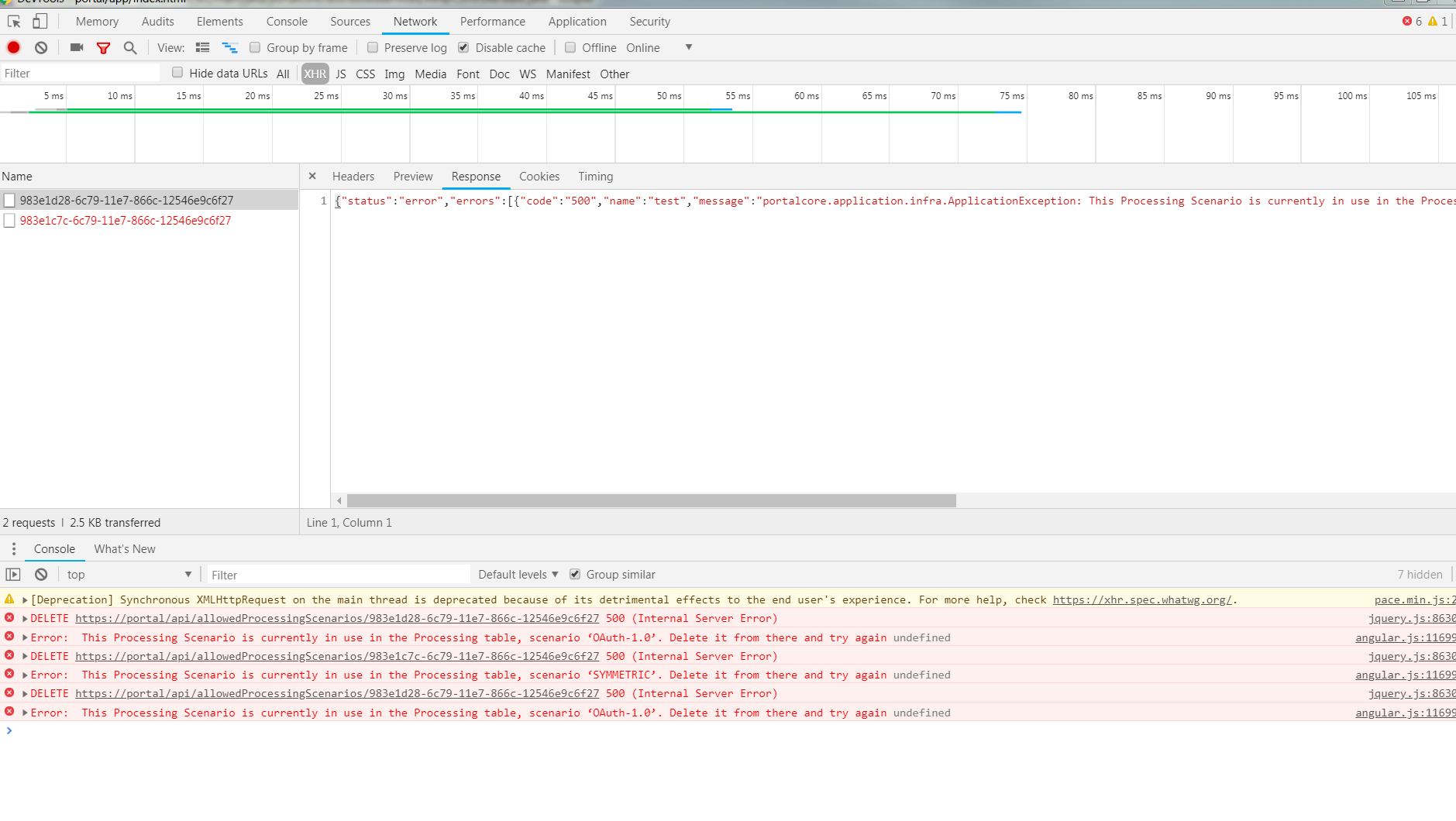Enable Group by frame checkbox
The image size is (1456, 821).
255,47
